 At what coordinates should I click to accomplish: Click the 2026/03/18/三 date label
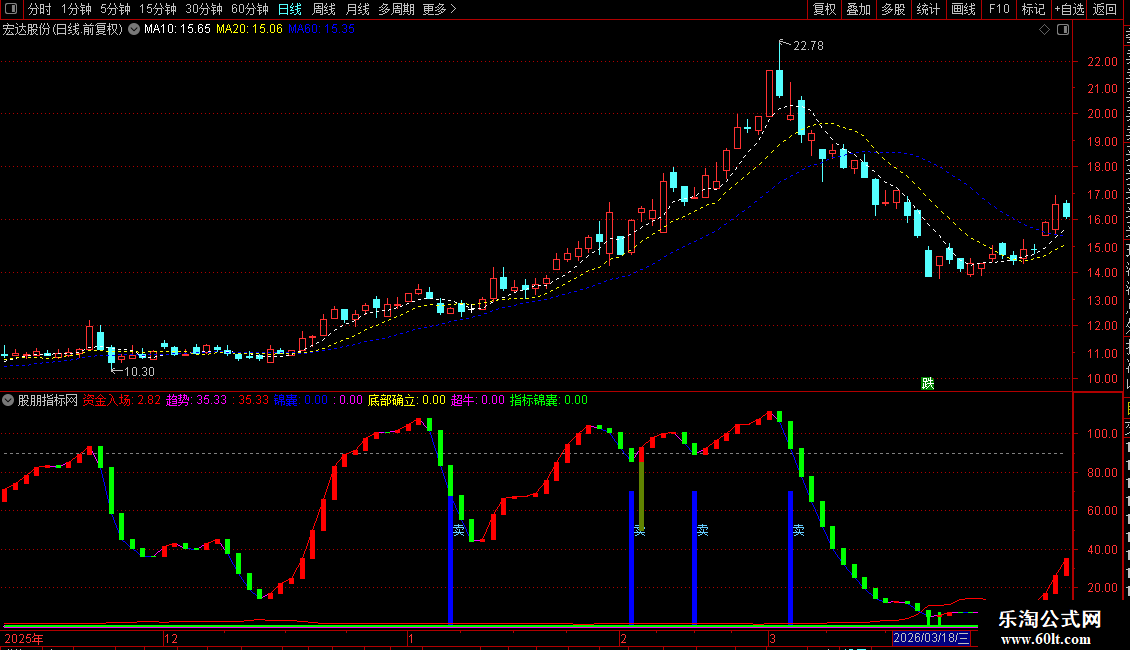pos(931,638)
